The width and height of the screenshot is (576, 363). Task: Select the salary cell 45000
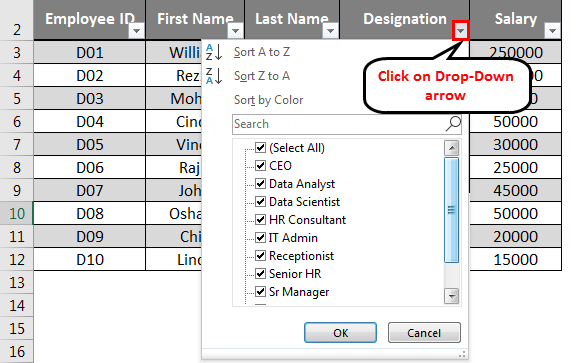pyautogui.click(x=515, y=190)
